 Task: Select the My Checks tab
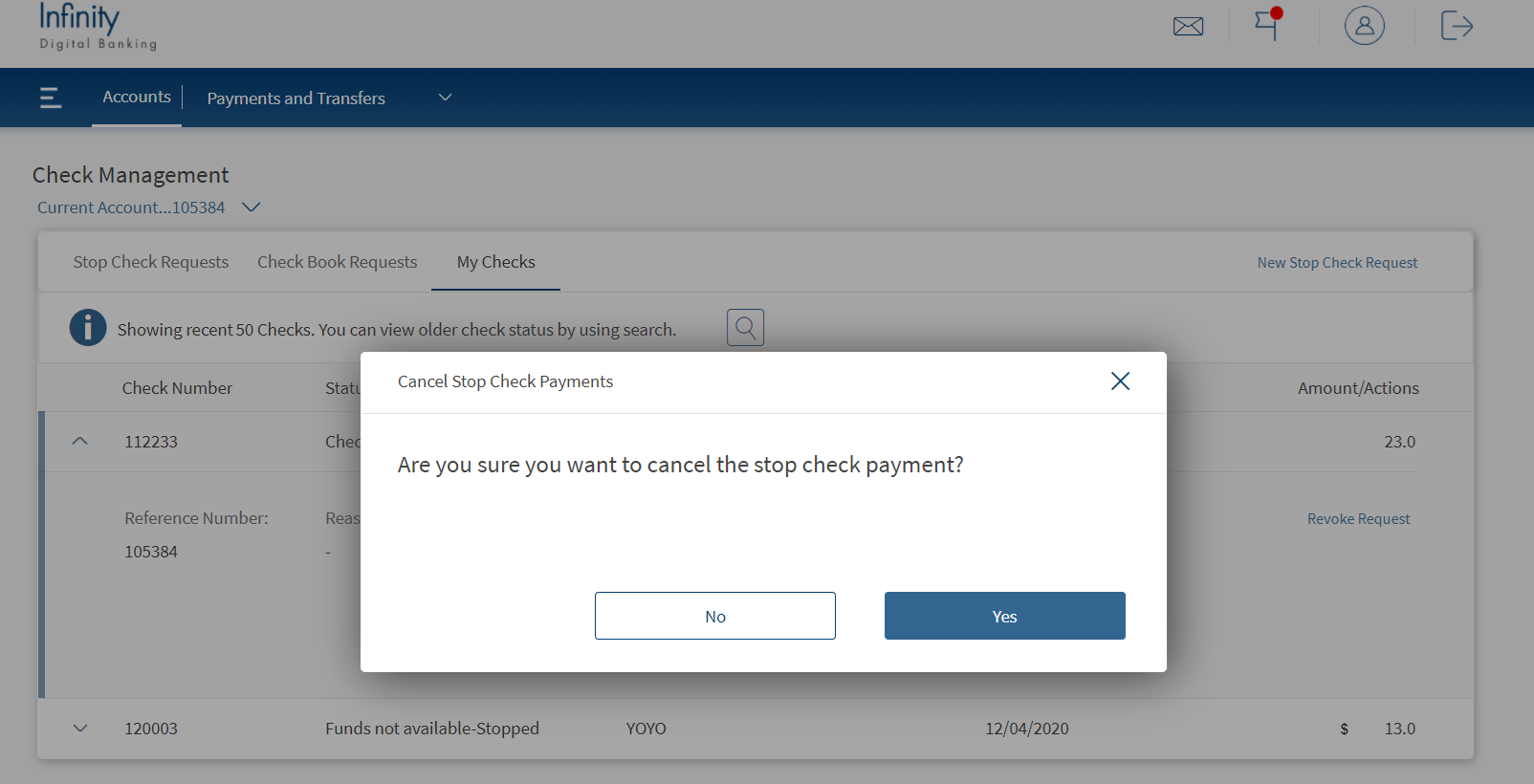495,262
